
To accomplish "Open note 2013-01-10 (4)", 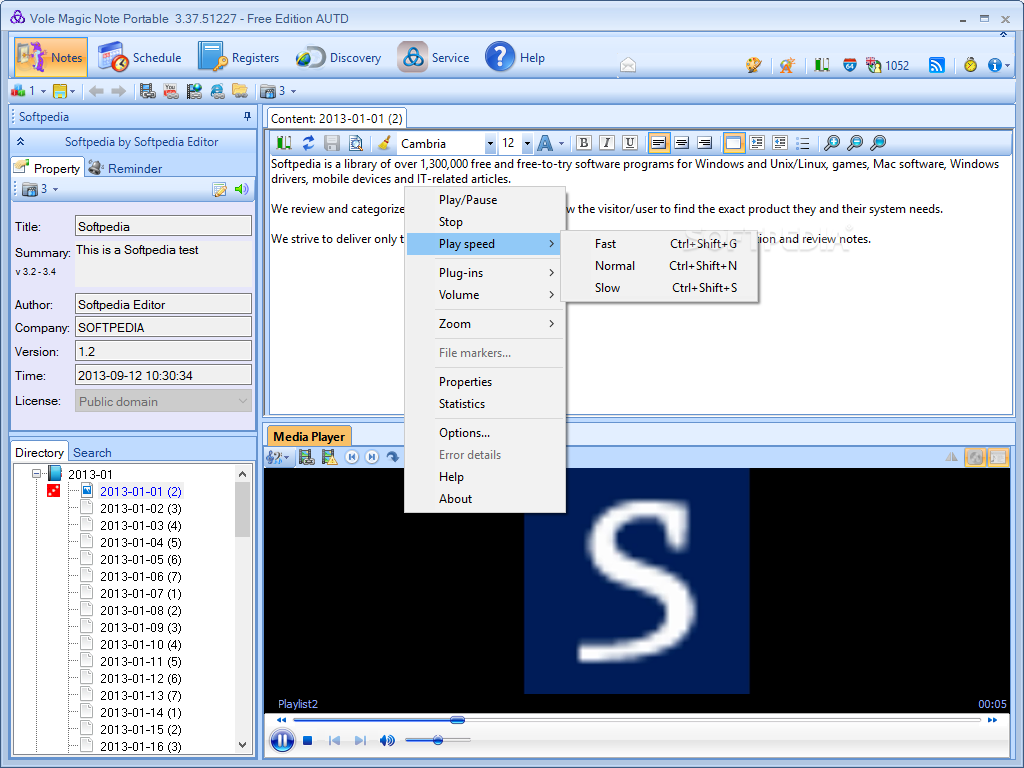I will pos(140,645).
